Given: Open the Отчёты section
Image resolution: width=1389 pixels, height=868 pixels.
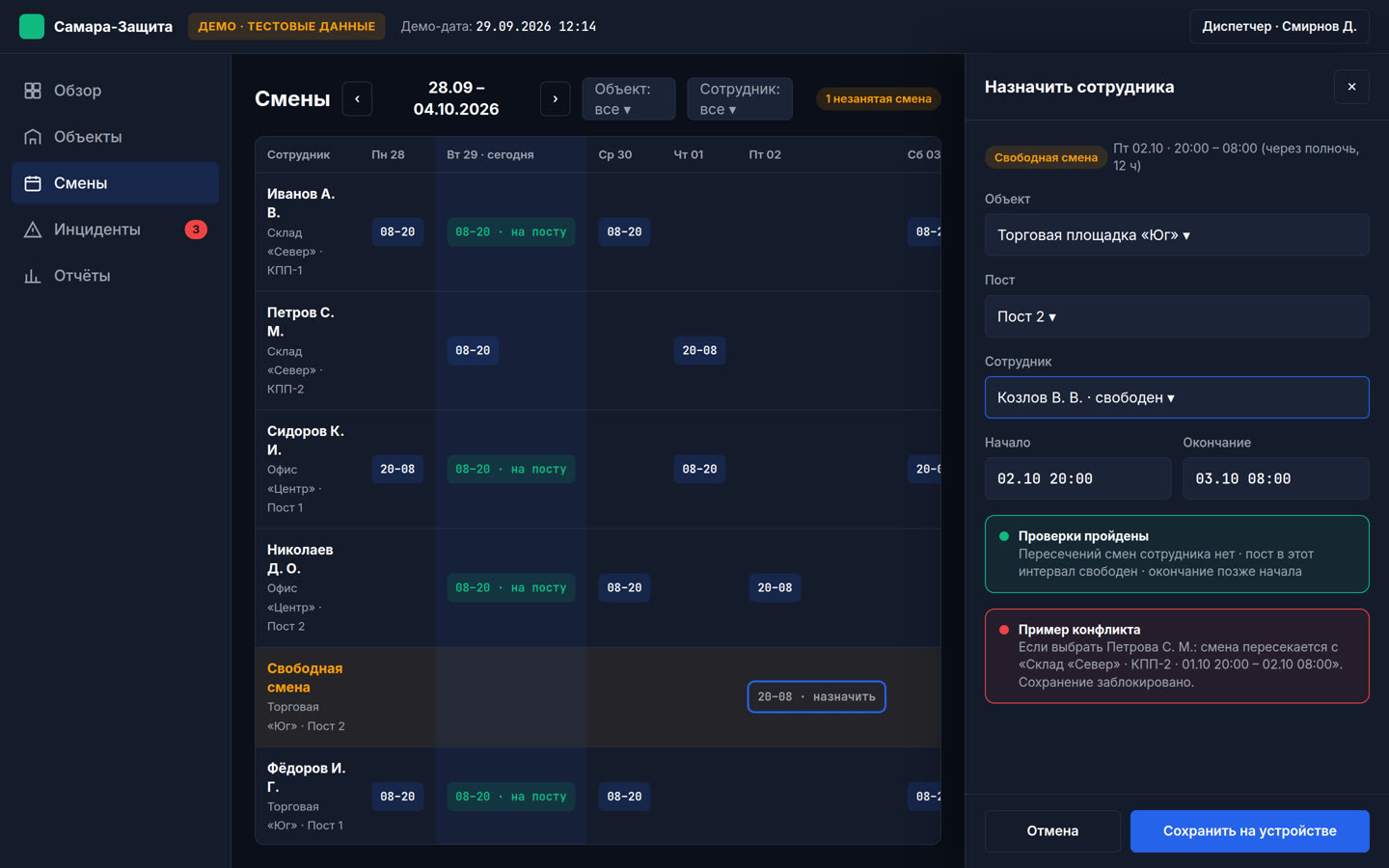Looking at the screenshot, I should tap(115, 276).
